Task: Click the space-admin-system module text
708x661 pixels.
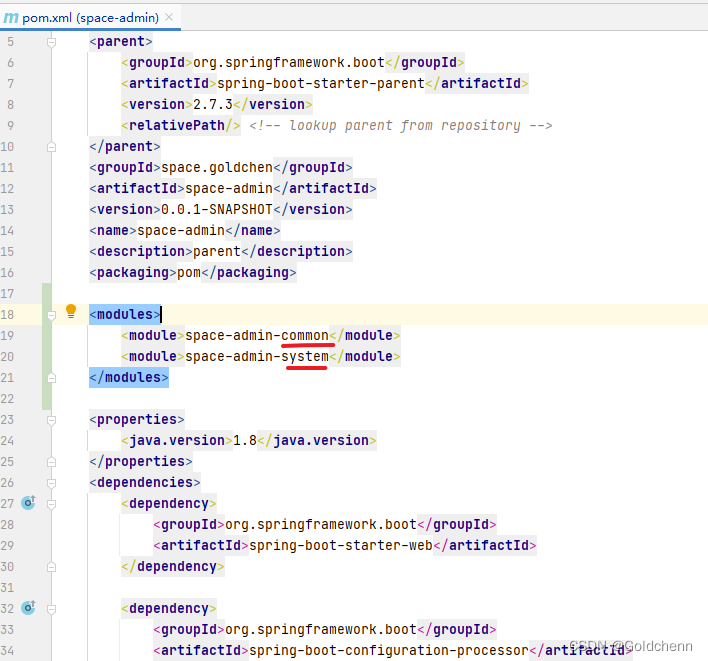Action: [257, 357]
